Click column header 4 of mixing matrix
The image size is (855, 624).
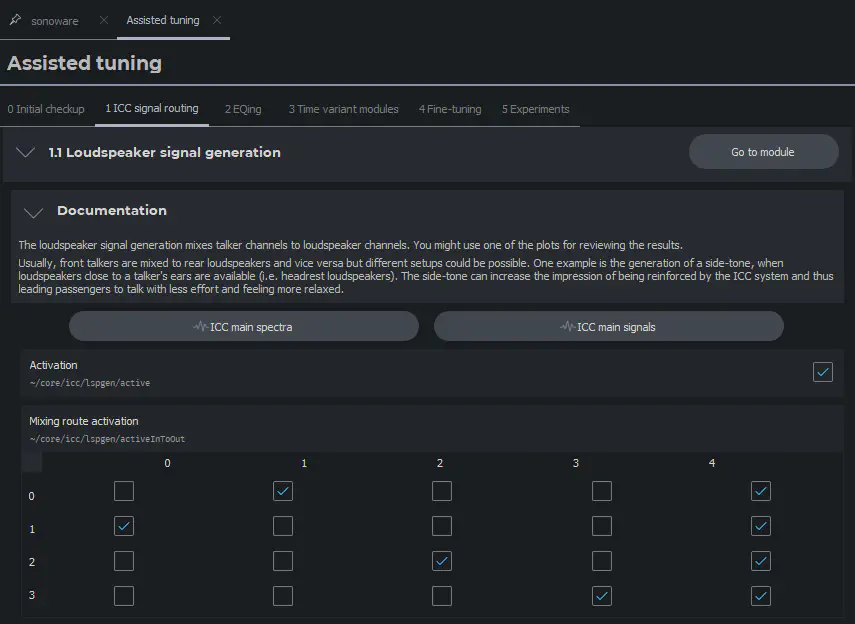[x=712, y=463]
